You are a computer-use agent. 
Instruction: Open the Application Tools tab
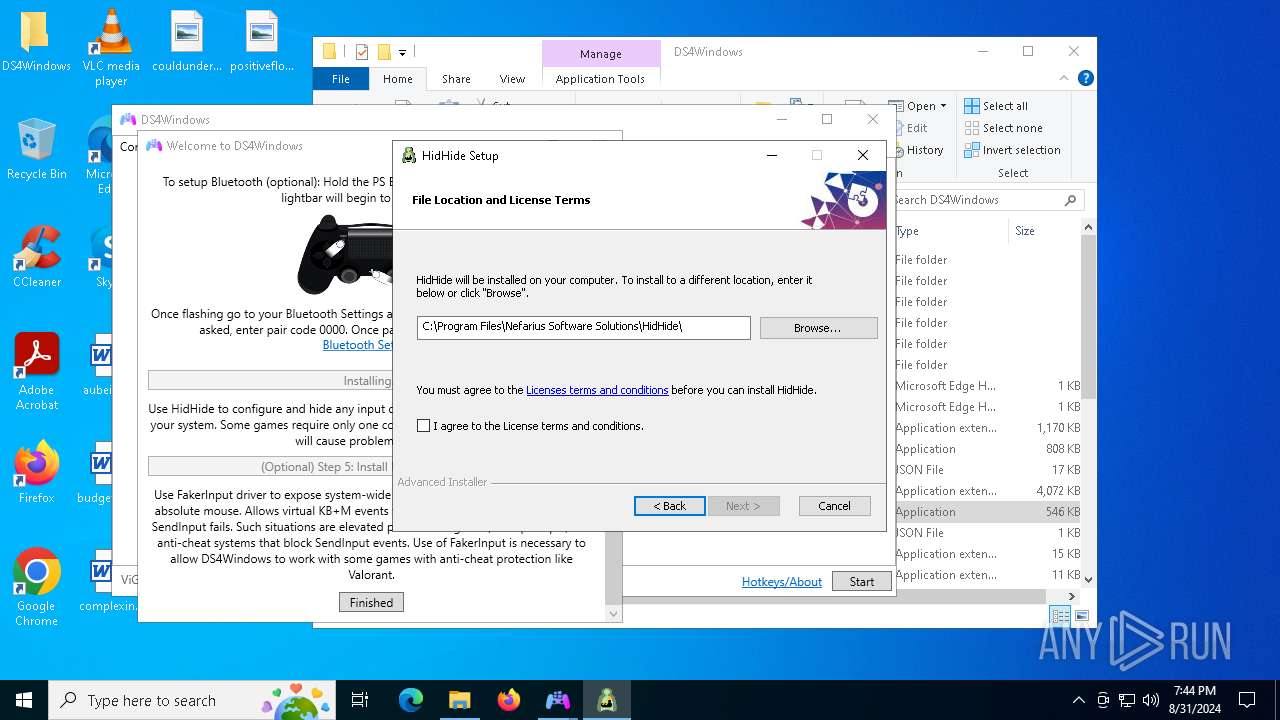pos(600,79)
